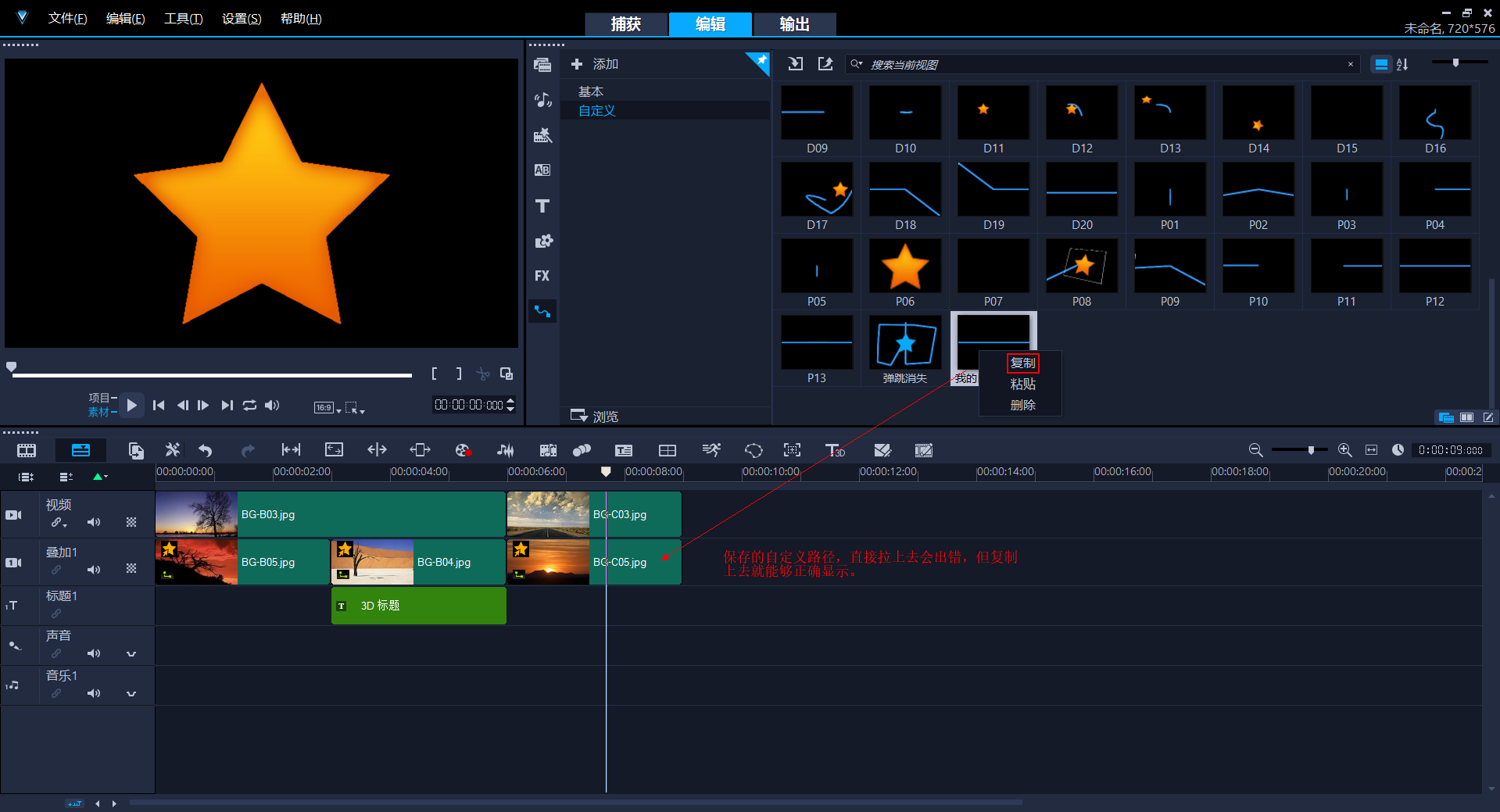Open the 文件(F) menu
Screen dimensions: 1500x812
tap(67, 19)
